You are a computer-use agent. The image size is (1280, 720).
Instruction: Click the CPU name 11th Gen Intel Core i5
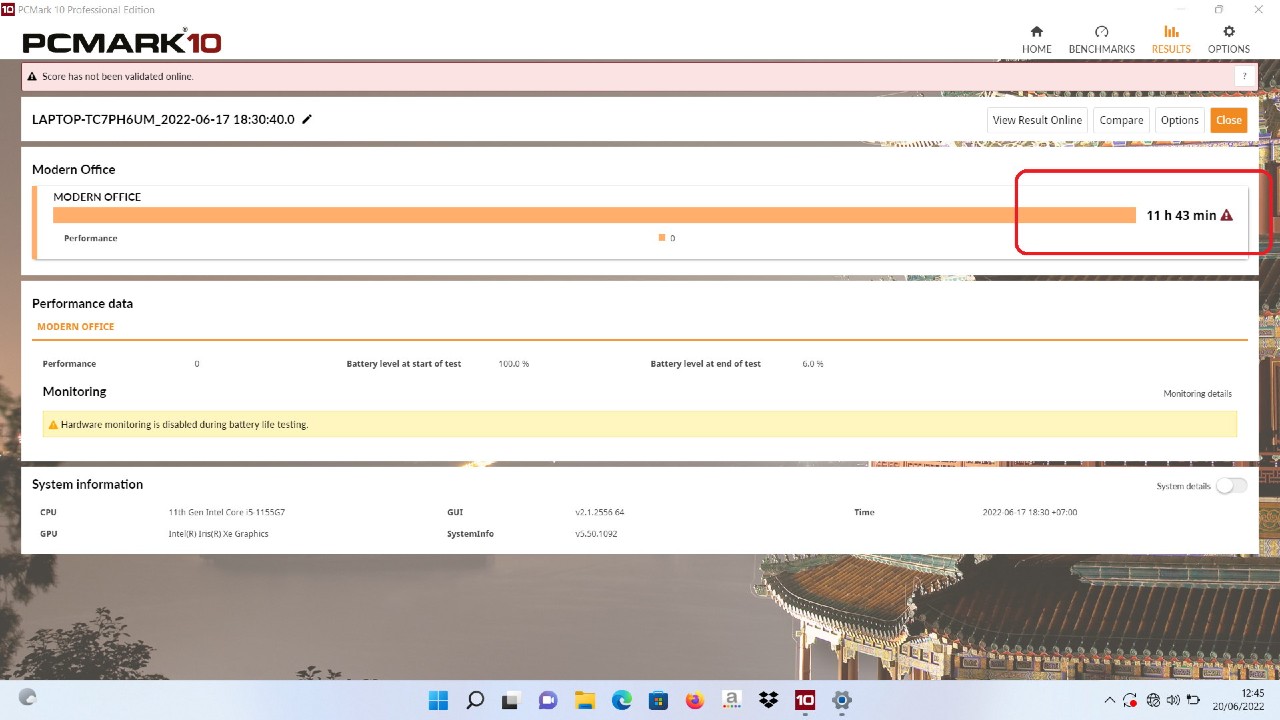[x=226, y=512]
